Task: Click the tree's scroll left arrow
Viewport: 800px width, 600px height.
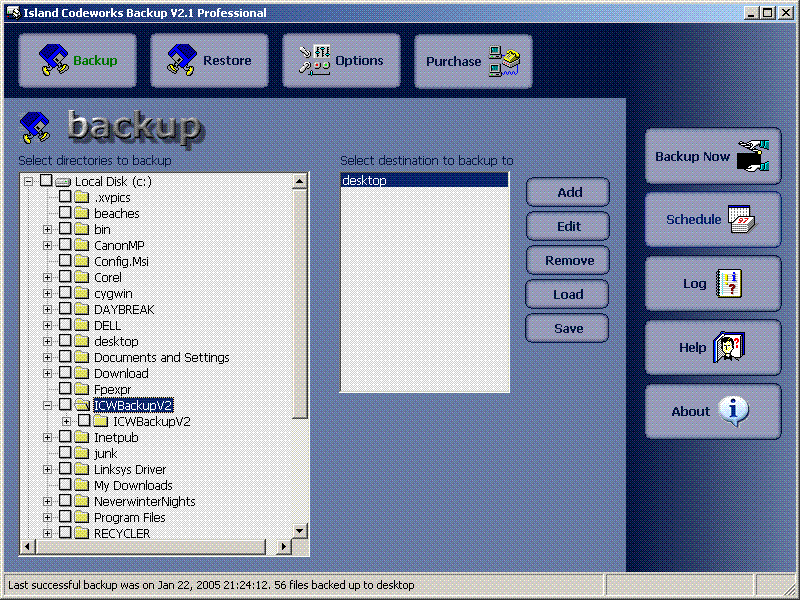Action: 27,546
